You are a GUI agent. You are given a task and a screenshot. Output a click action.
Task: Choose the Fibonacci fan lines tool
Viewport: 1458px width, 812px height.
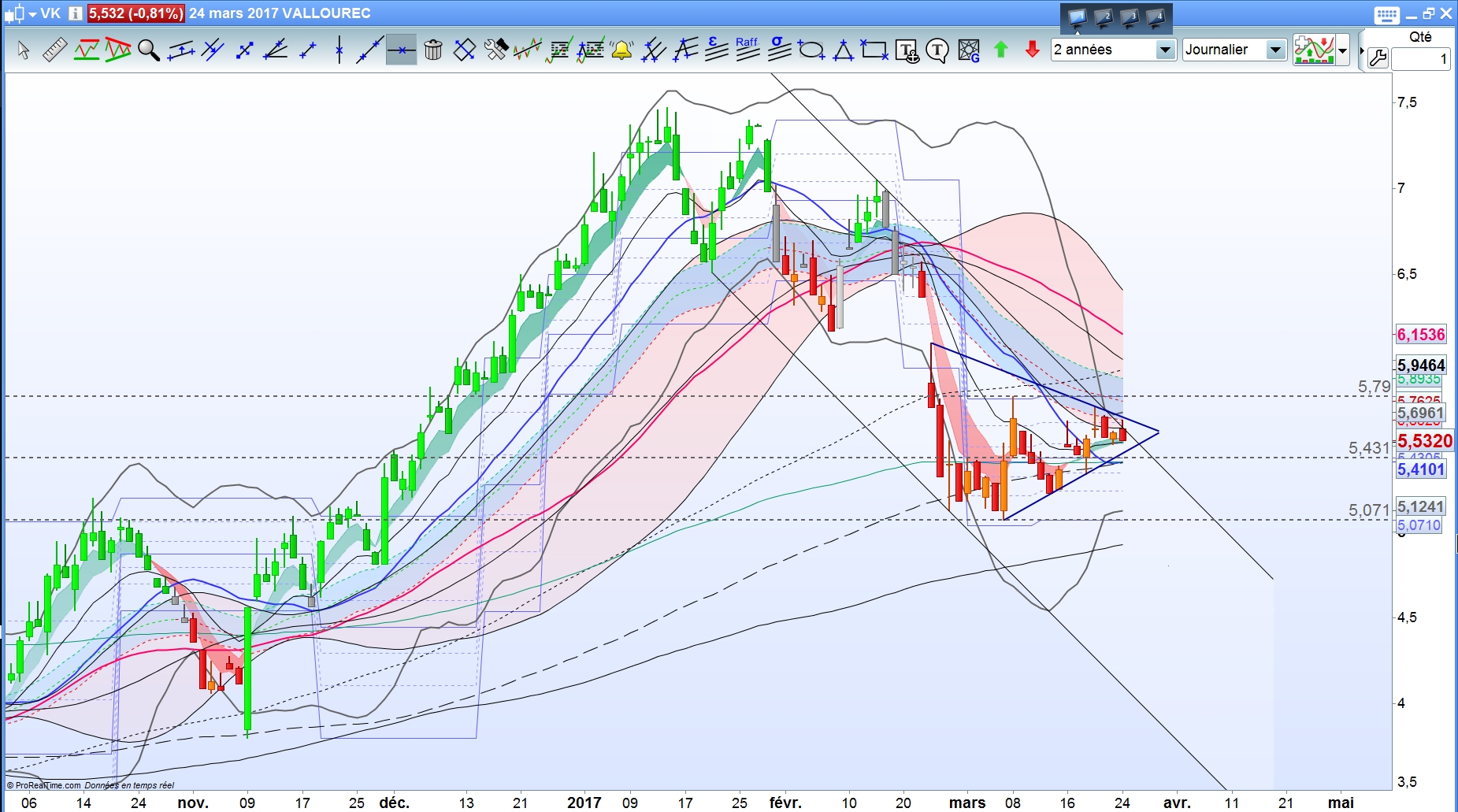pos(685,50)
